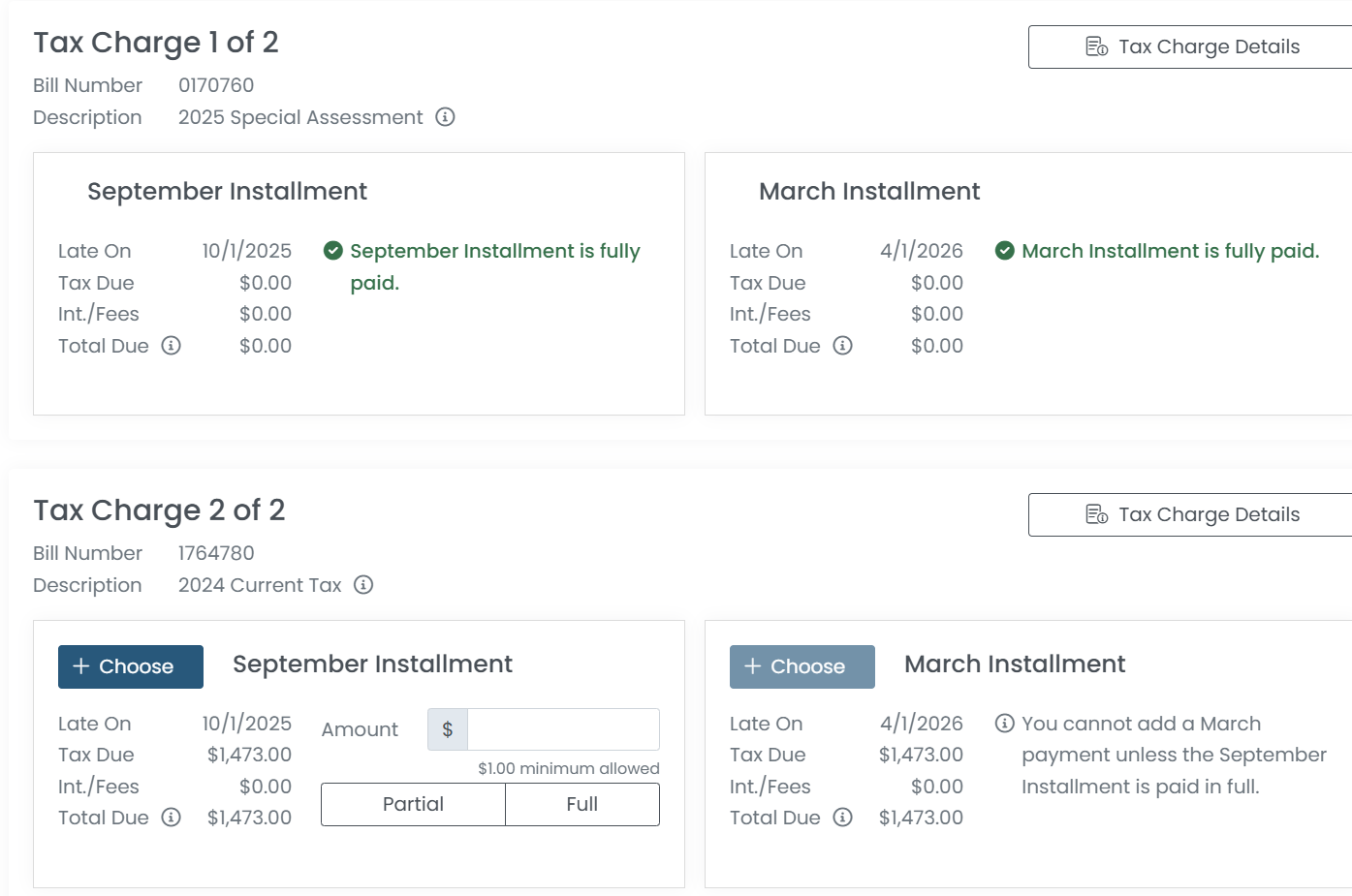Click the Tax Charge 2 of 2 heading
The width and height of the screenshot is (1352, 896).
[159, 510]
